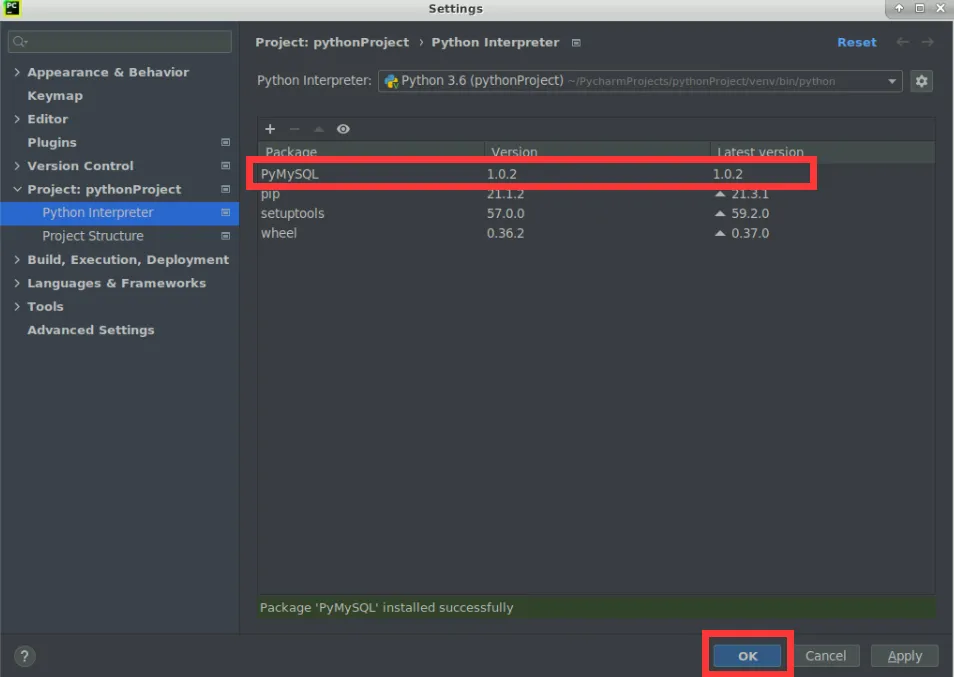
Task: Click the project icon beside Project: pythonProject
Action: (x=226, y=189)
